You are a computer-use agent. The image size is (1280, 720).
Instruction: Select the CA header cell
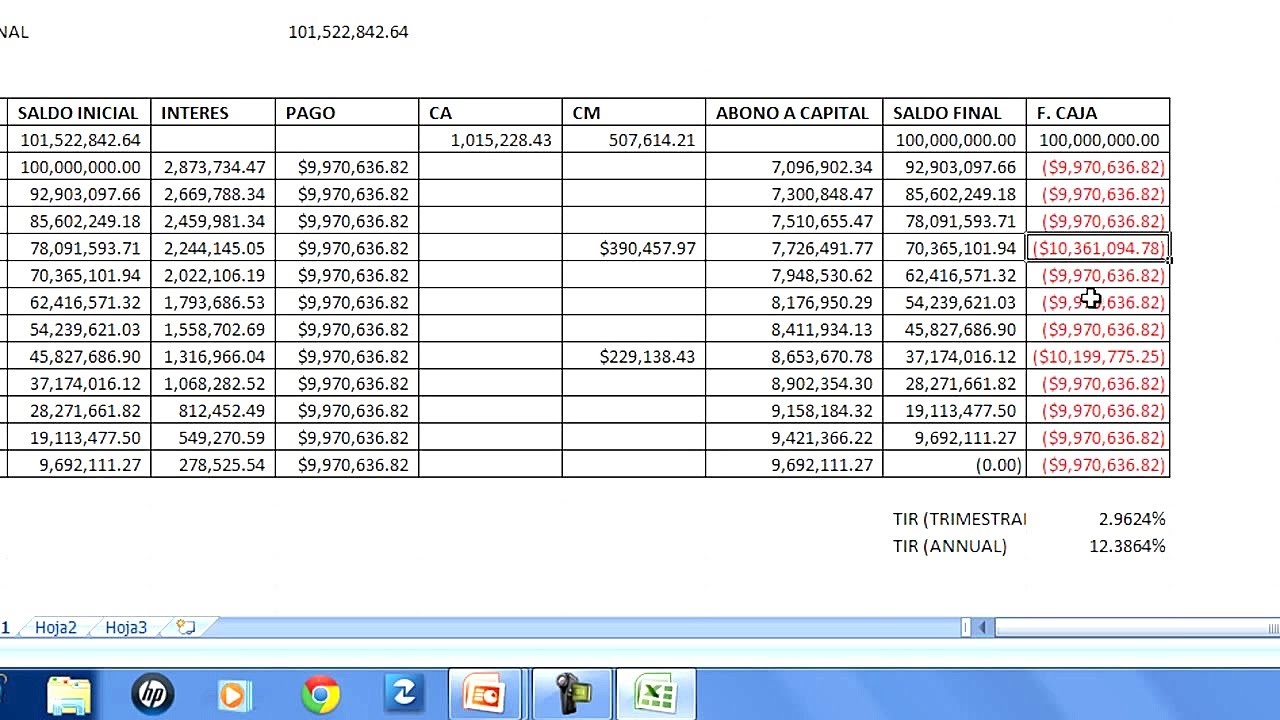pyautogui.click(x=490, y=113)
